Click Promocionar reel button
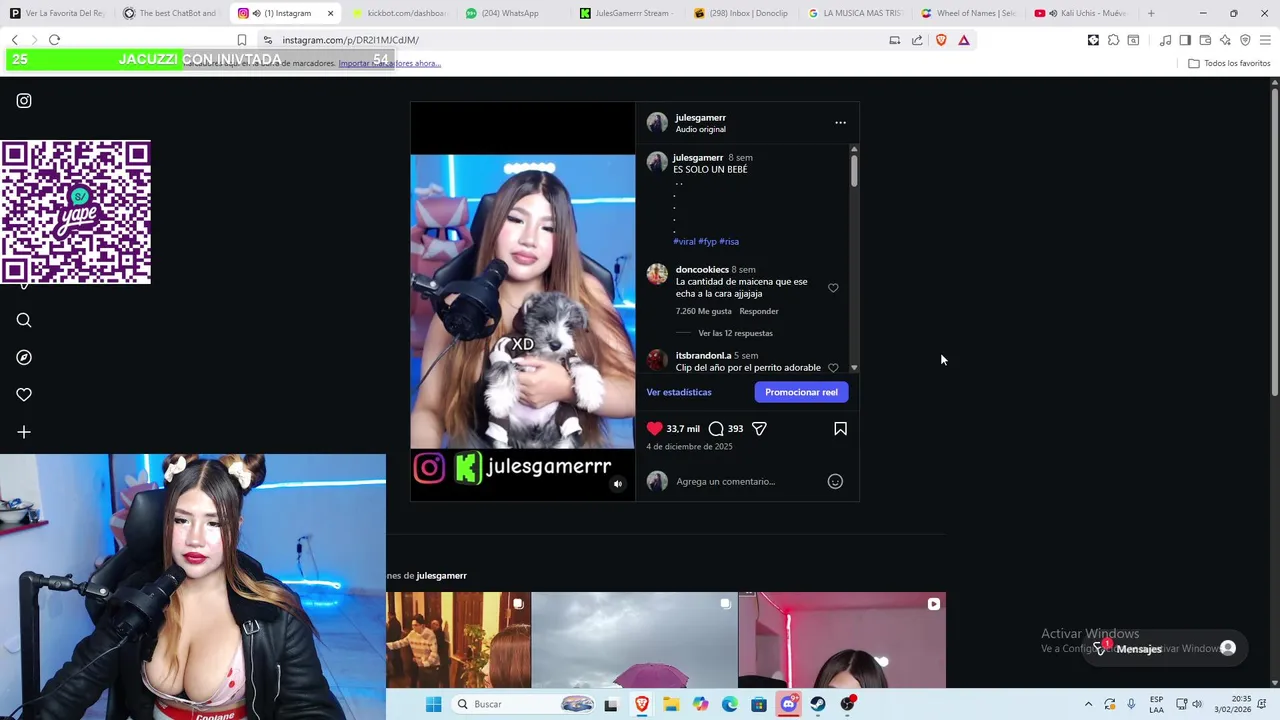The image size is (1280, 720). coord(801,392)
